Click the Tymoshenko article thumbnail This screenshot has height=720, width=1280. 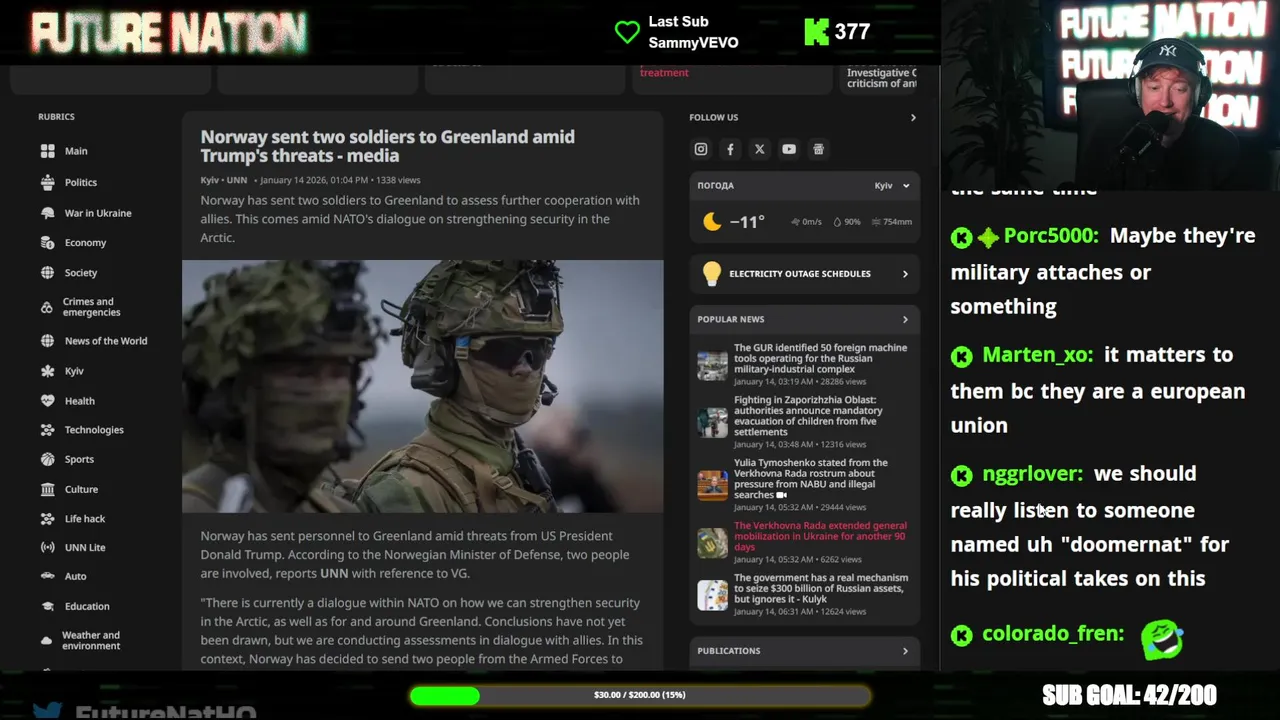[x=713, y=485]
